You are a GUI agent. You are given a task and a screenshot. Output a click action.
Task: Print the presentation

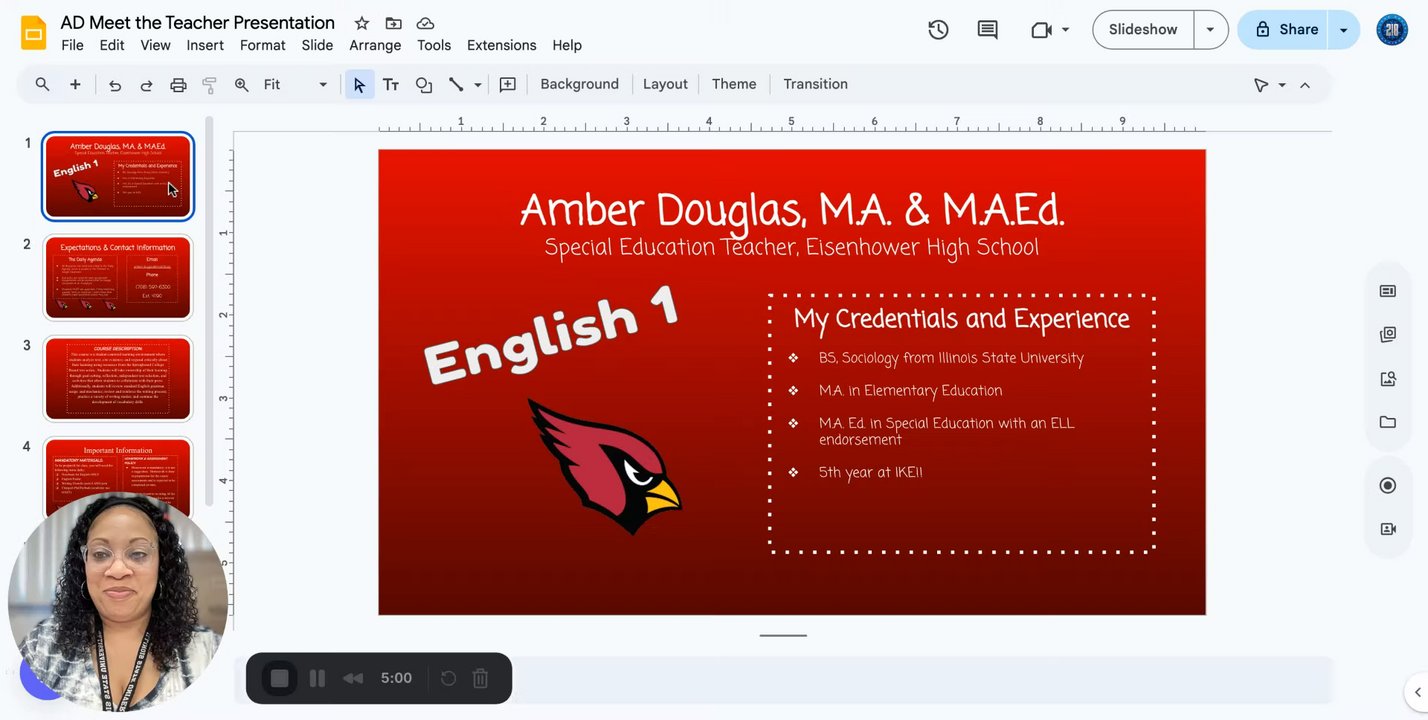coord(178,85)
